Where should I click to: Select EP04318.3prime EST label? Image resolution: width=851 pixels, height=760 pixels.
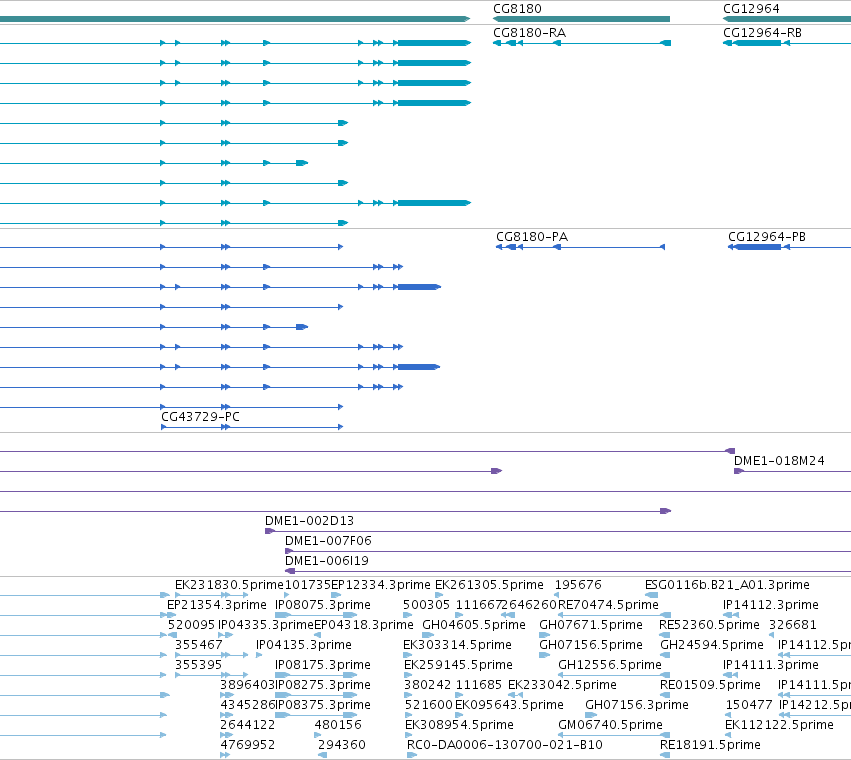[x=364, y=625]
